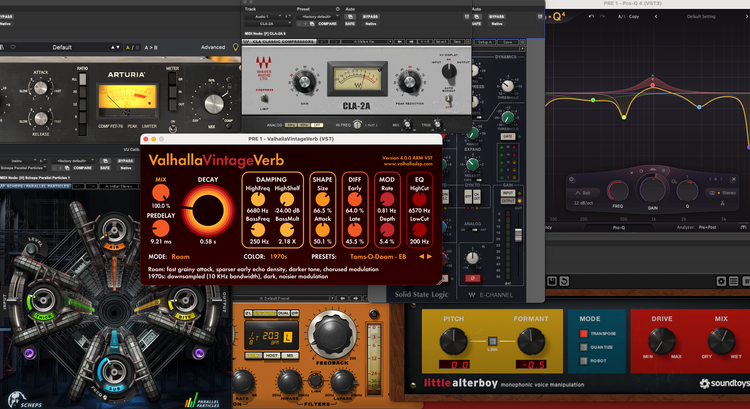Viewport: 750px width, 409px height.
Task: Open the Arturia Advanced panel
Action: tap(213, 47)
